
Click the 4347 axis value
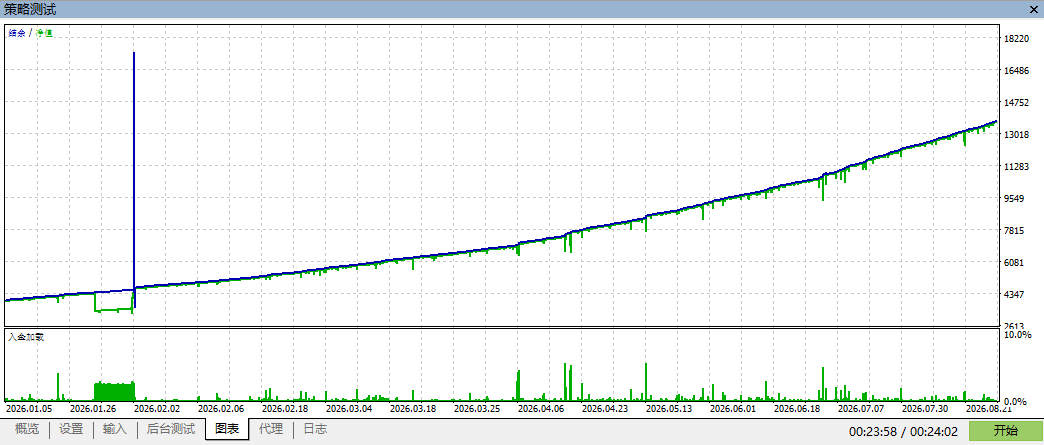point(1016,294)
